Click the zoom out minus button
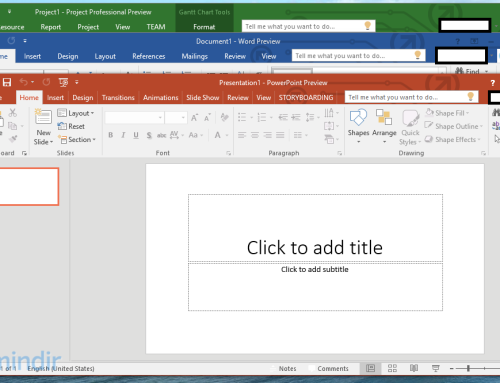Screen dimensions: 500x383 click(451, 368)
